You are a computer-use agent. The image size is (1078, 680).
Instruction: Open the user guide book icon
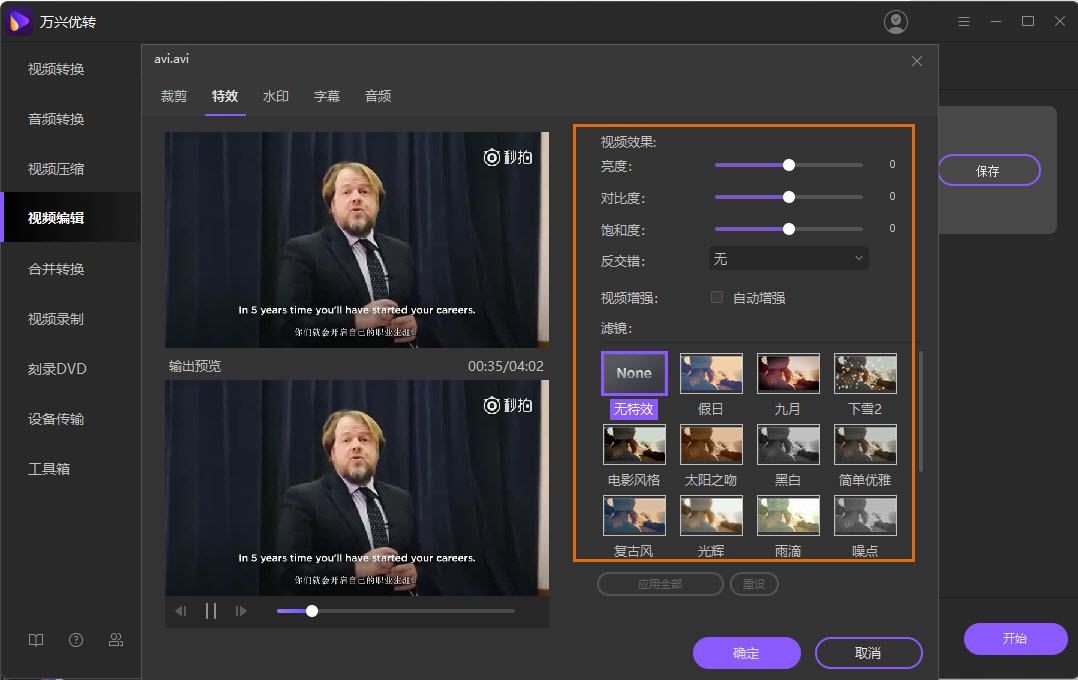[x=36, y=640]
